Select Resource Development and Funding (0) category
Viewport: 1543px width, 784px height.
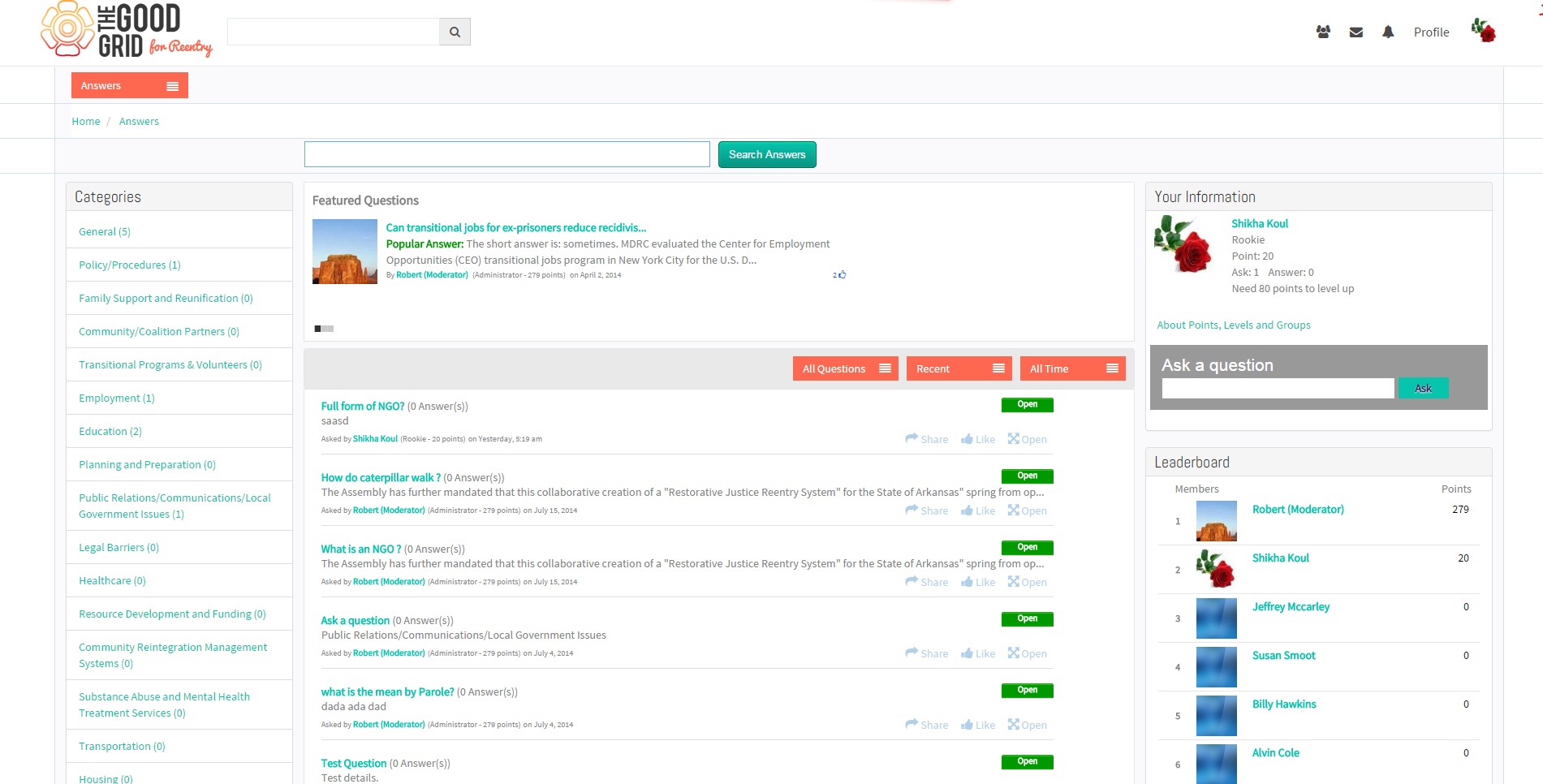pyautogui.click(x=172, y=614)
